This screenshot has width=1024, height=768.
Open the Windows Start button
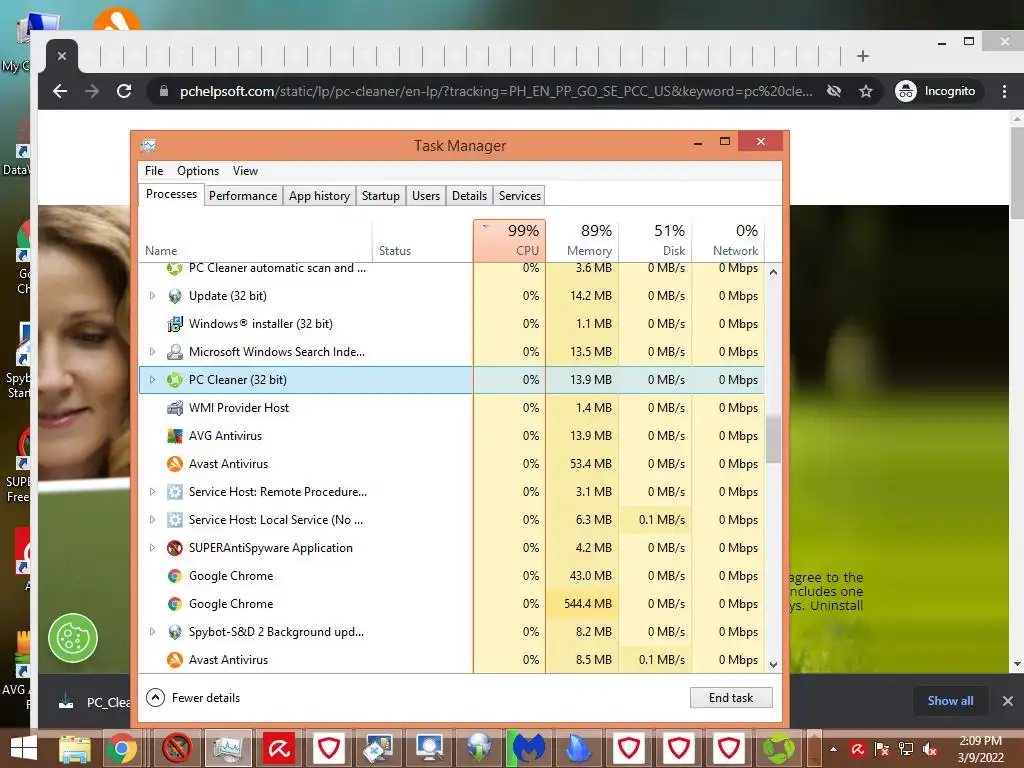(x=24, y=748)
